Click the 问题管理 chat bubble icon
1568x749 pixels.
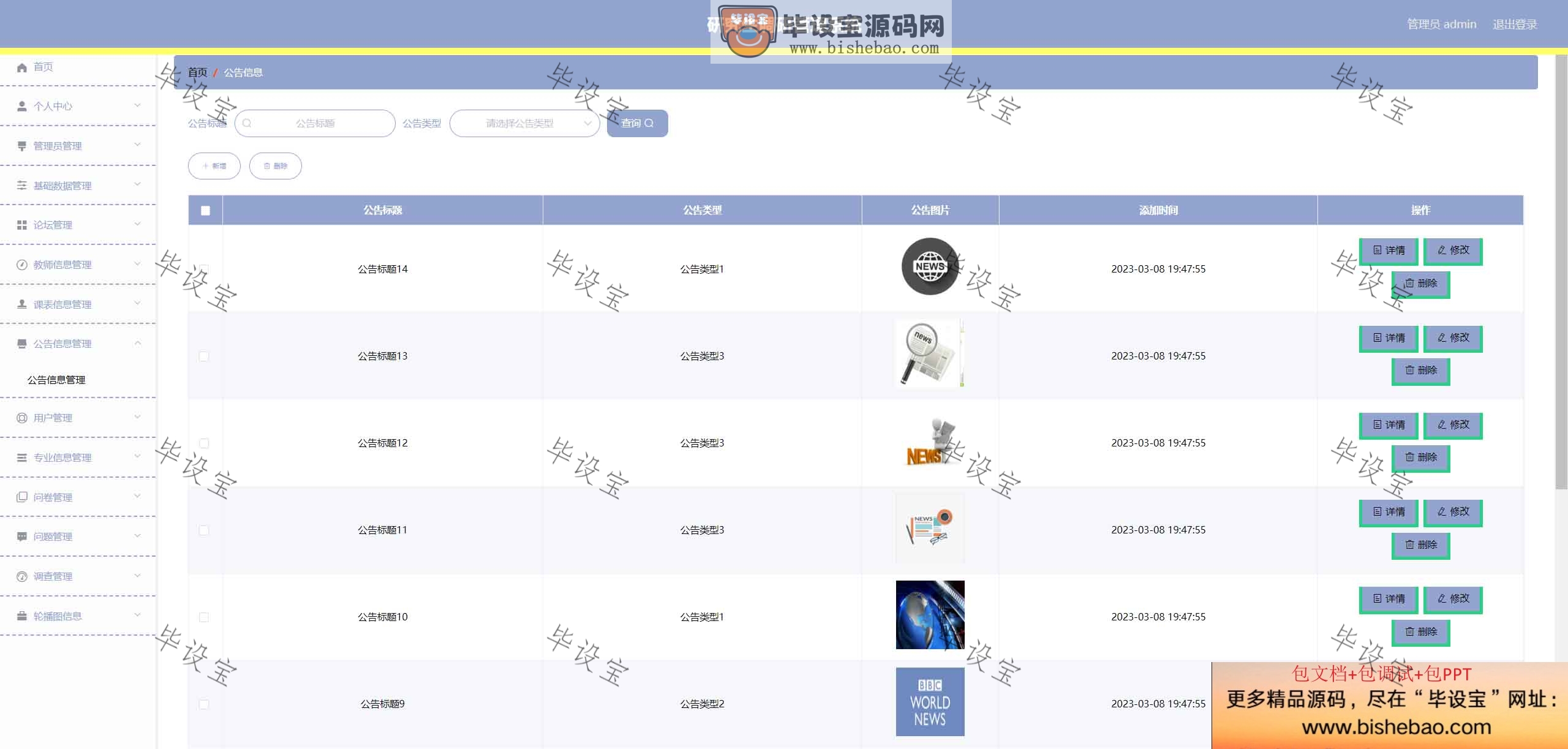pyautogui.click(x=22, y=536)
